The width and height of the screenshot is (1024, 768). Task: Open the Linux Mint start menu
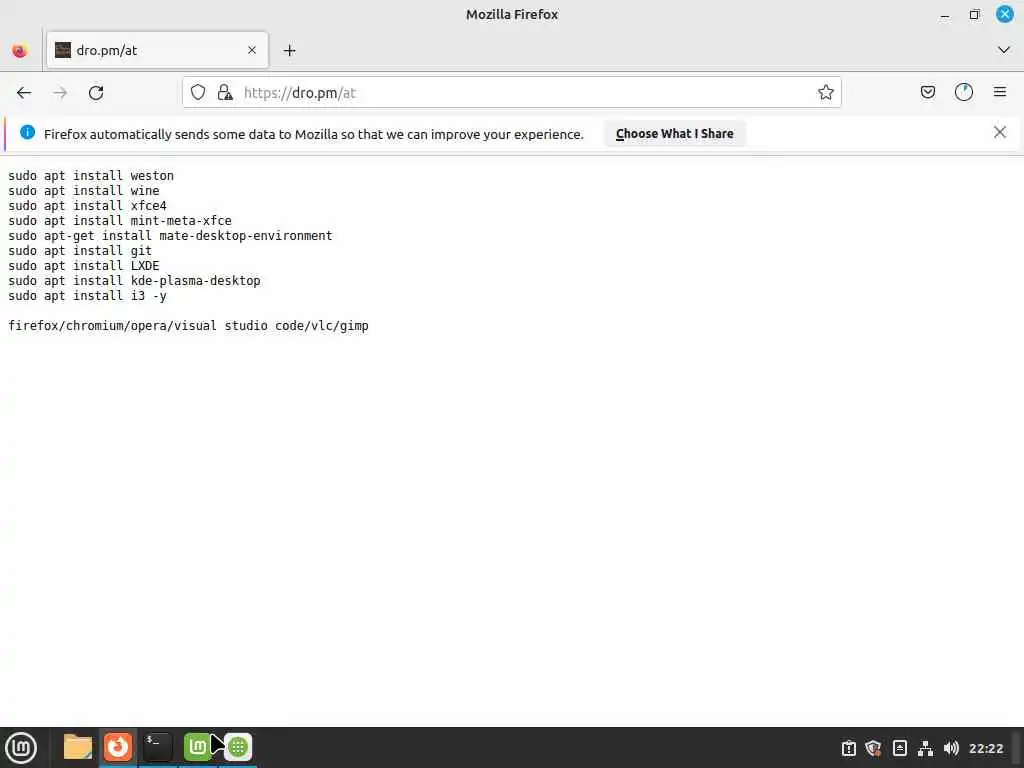coord(22,748)
